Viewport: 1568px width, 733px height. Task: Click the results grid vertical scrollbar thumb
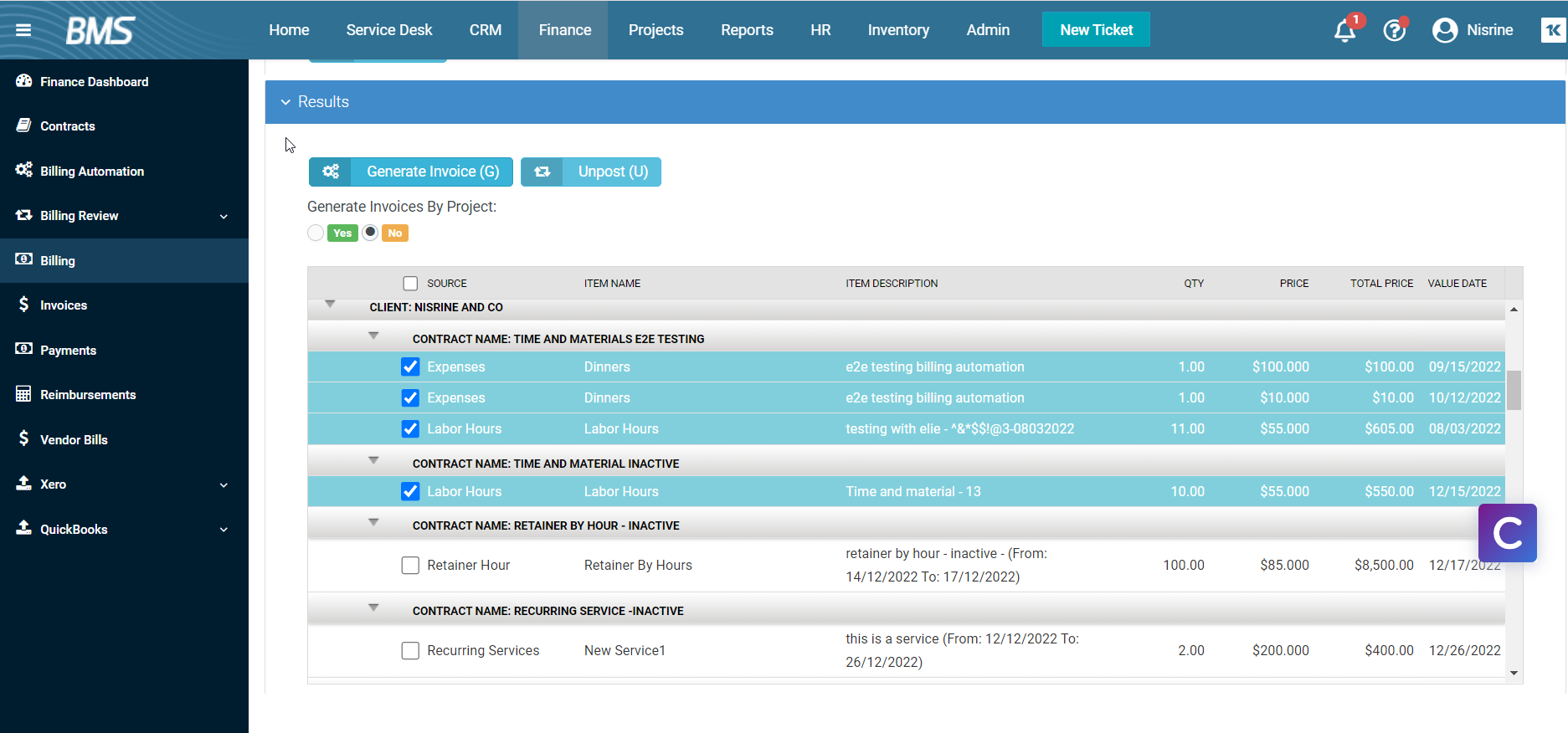point(1514,391)
